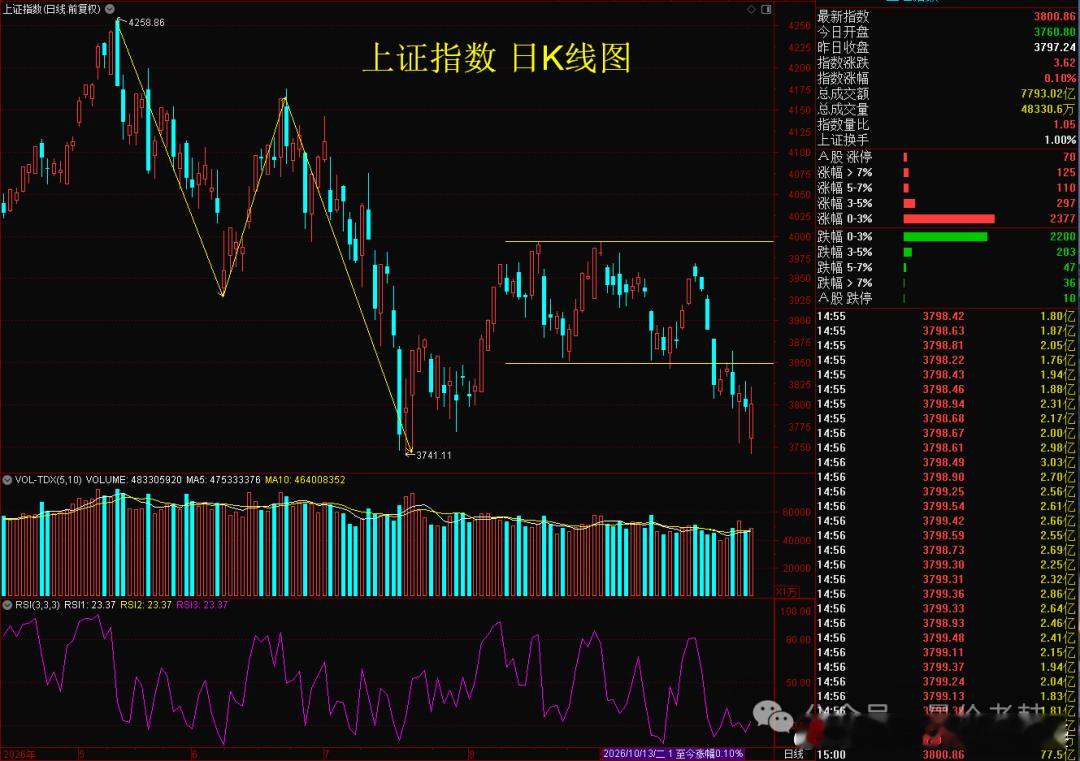Select the 涨幅 3-5% row label

(844, 203)
